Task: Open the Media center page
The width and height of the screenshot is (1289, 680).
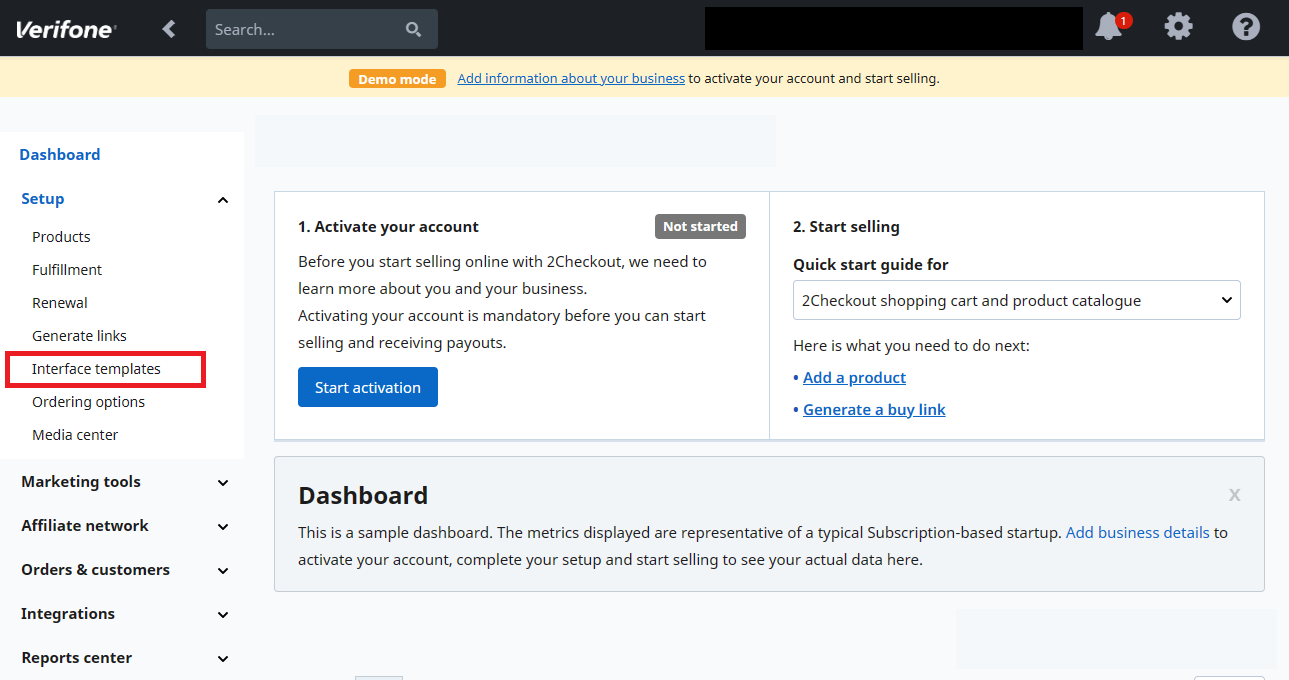Action: 75,434
